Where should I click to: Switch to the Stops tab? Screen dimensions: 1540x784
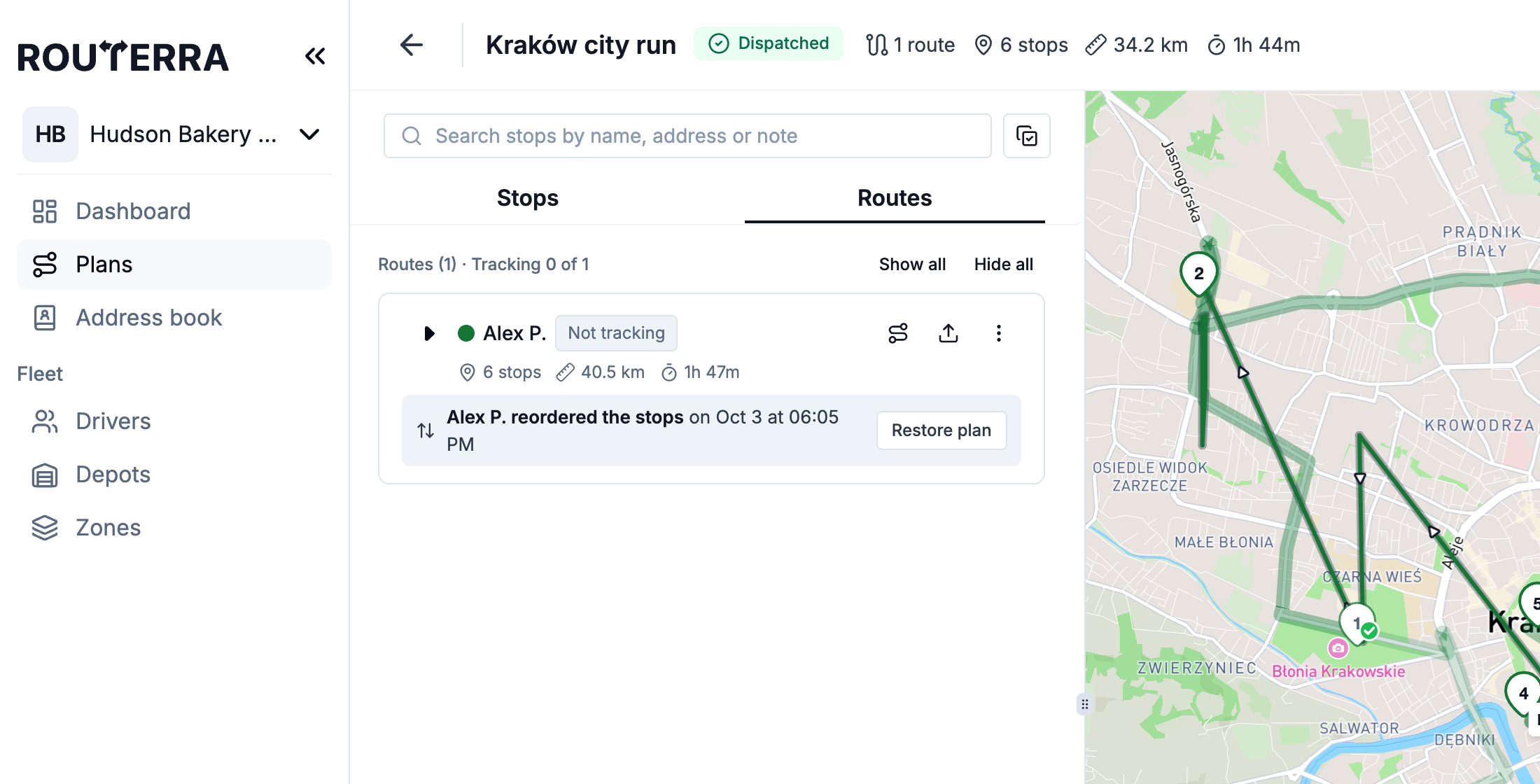pos(528,198)
